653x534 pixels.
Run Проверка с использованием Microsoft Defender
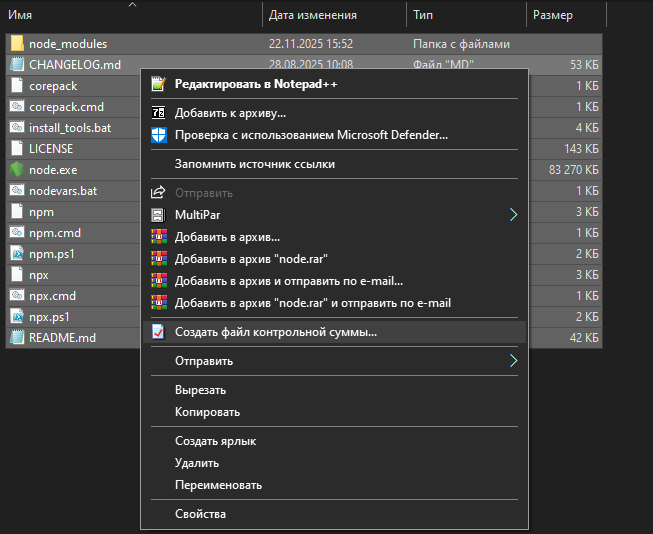(334, 135)
